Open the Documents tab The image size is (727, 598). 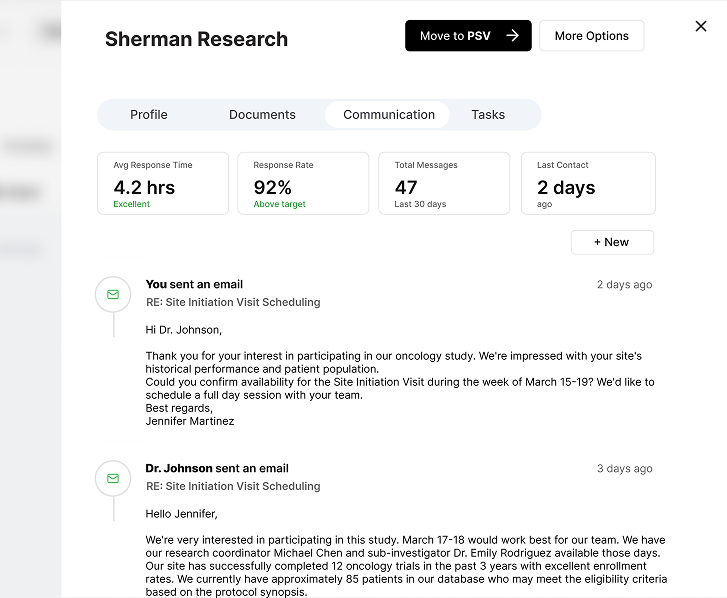coord(262,115)
